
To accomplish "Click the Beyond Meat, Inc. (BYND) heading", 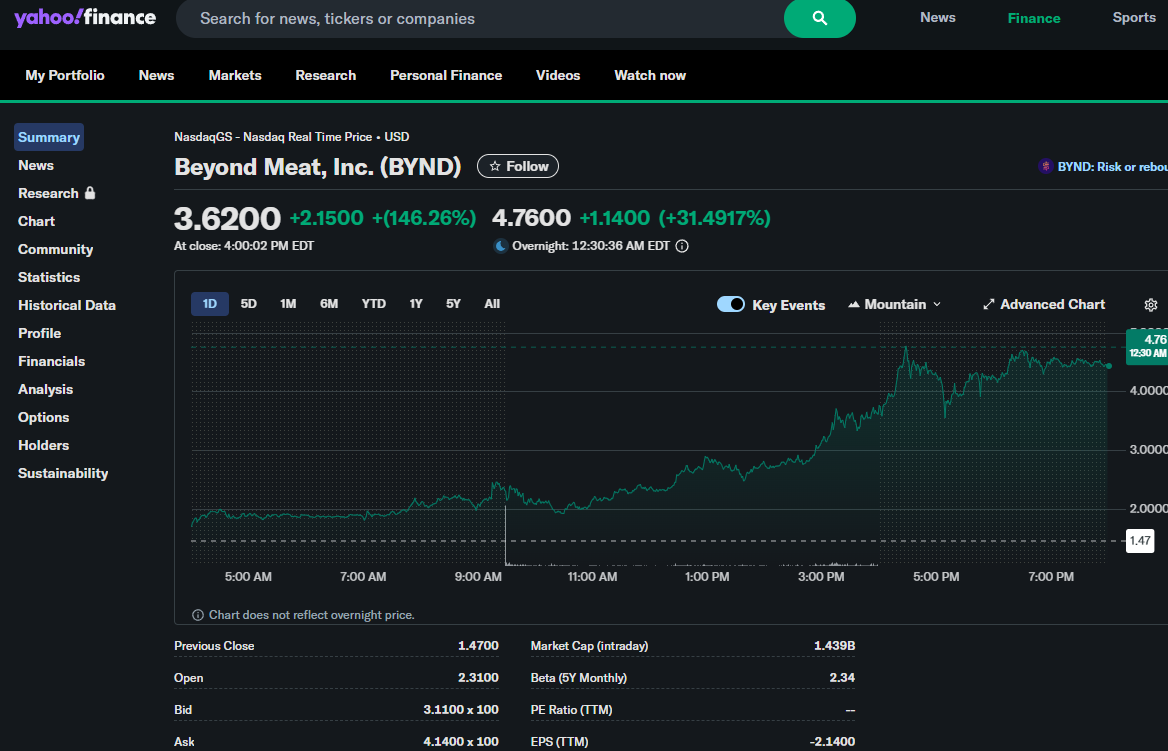I will [x=317, y=167].
